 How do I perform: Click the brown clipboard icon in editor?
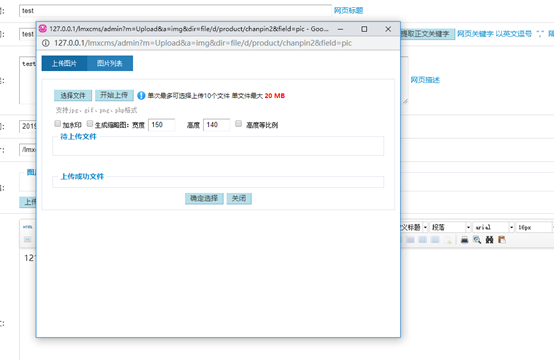point(502,240)
